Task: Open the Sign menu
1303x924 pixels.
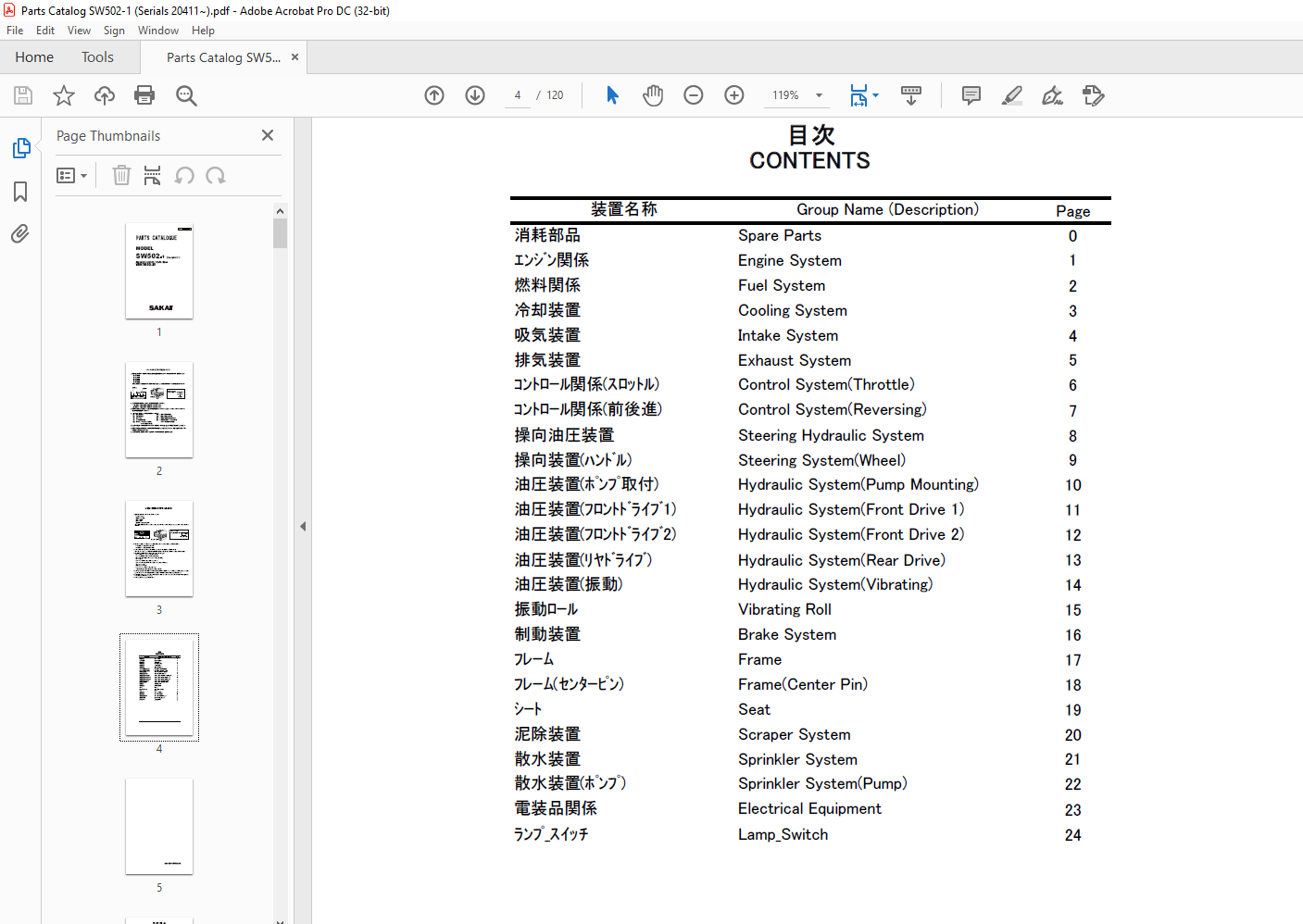Action: pyautogui.click(x=114, y=31)
